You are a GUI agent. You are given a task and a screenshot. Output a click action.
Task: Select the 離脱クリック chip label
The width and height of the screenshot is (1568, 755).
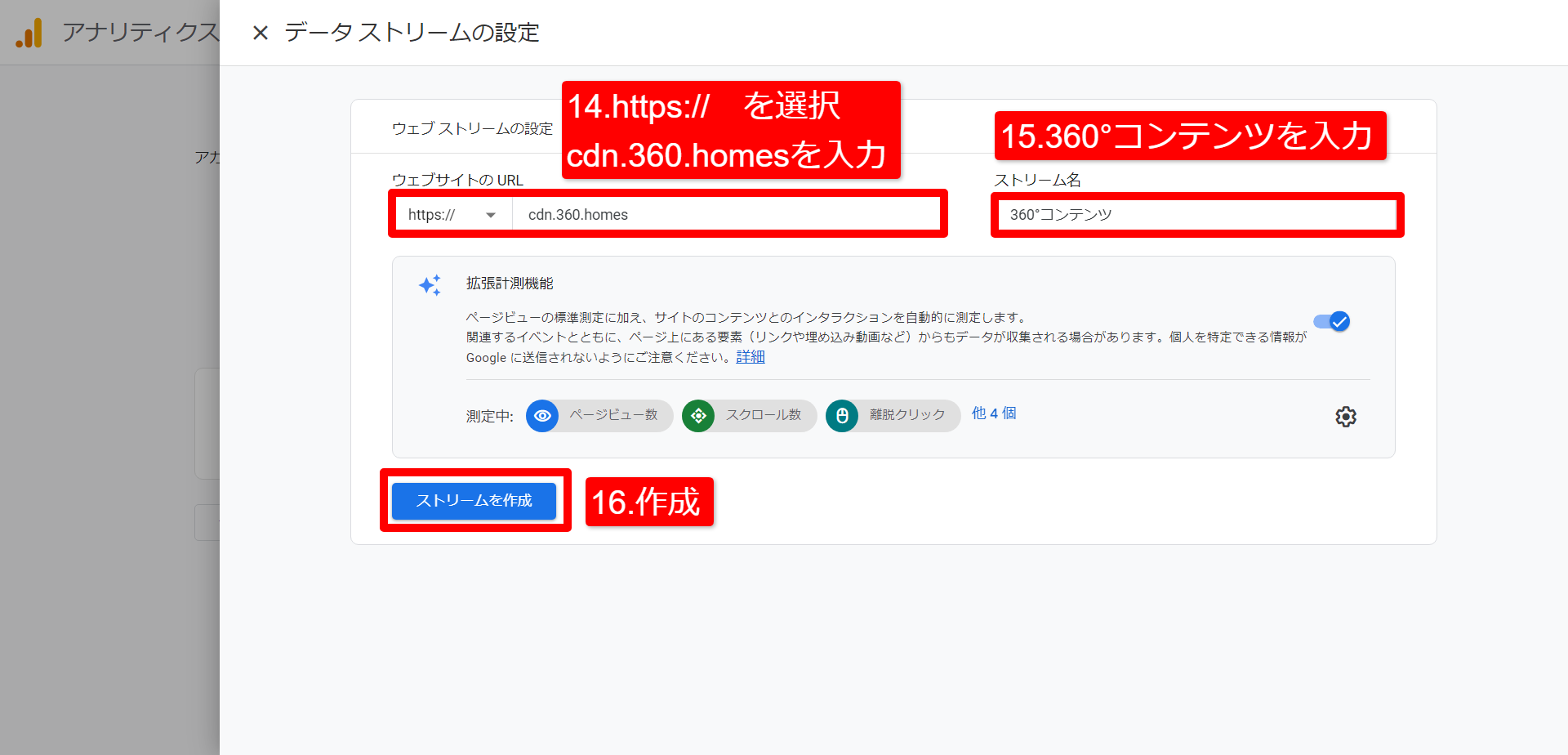click(906, 415)
